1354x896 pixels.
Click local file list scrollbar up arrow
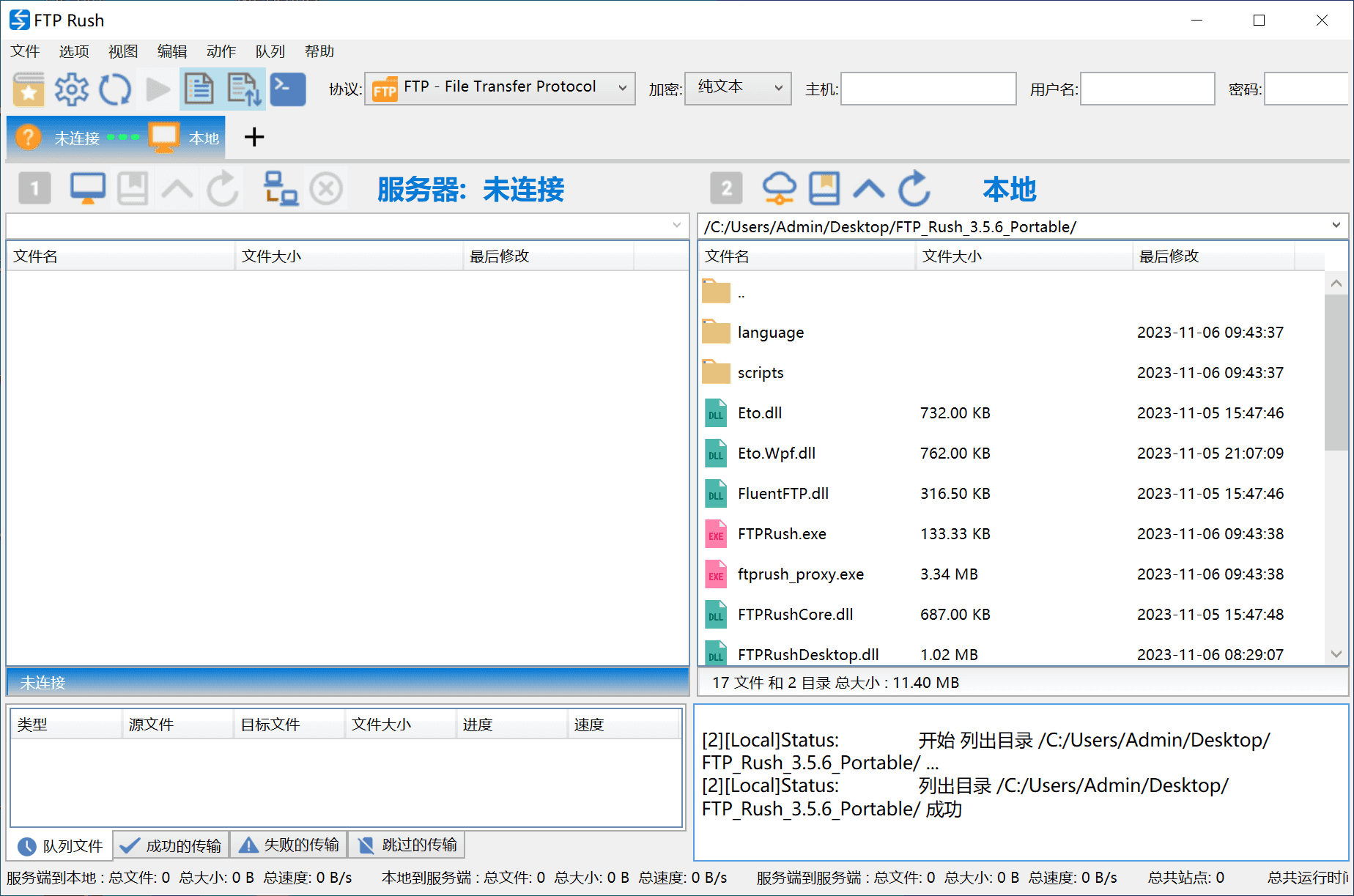click(x=1336, y=284)
